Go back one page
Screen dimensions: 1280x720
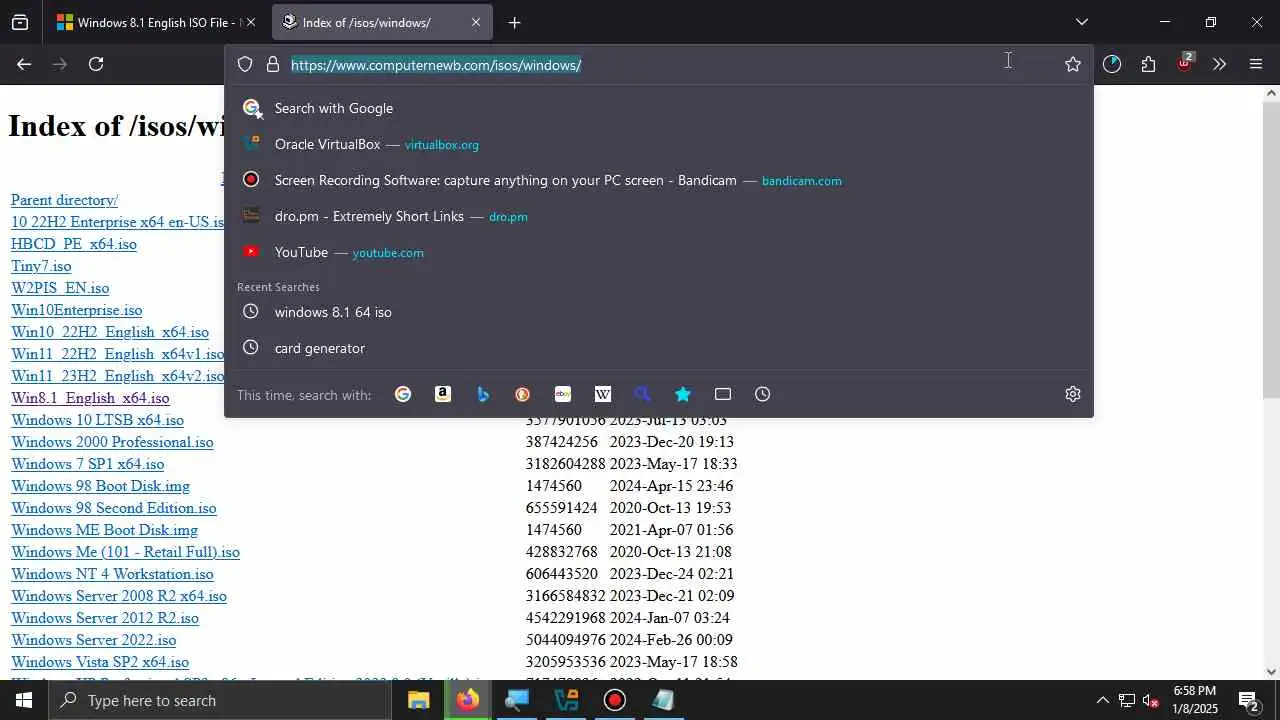click(24, 64)
